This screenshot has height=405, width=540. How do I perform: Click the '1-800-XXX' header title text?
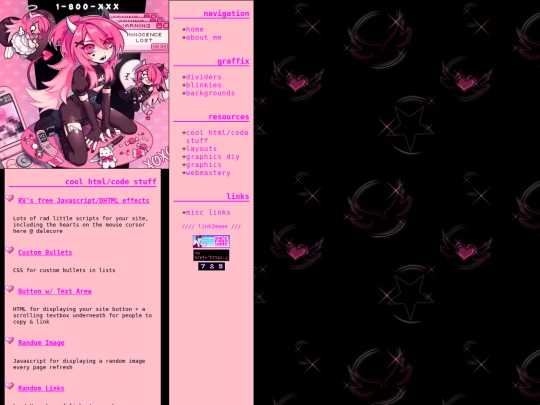coord(87,7)
